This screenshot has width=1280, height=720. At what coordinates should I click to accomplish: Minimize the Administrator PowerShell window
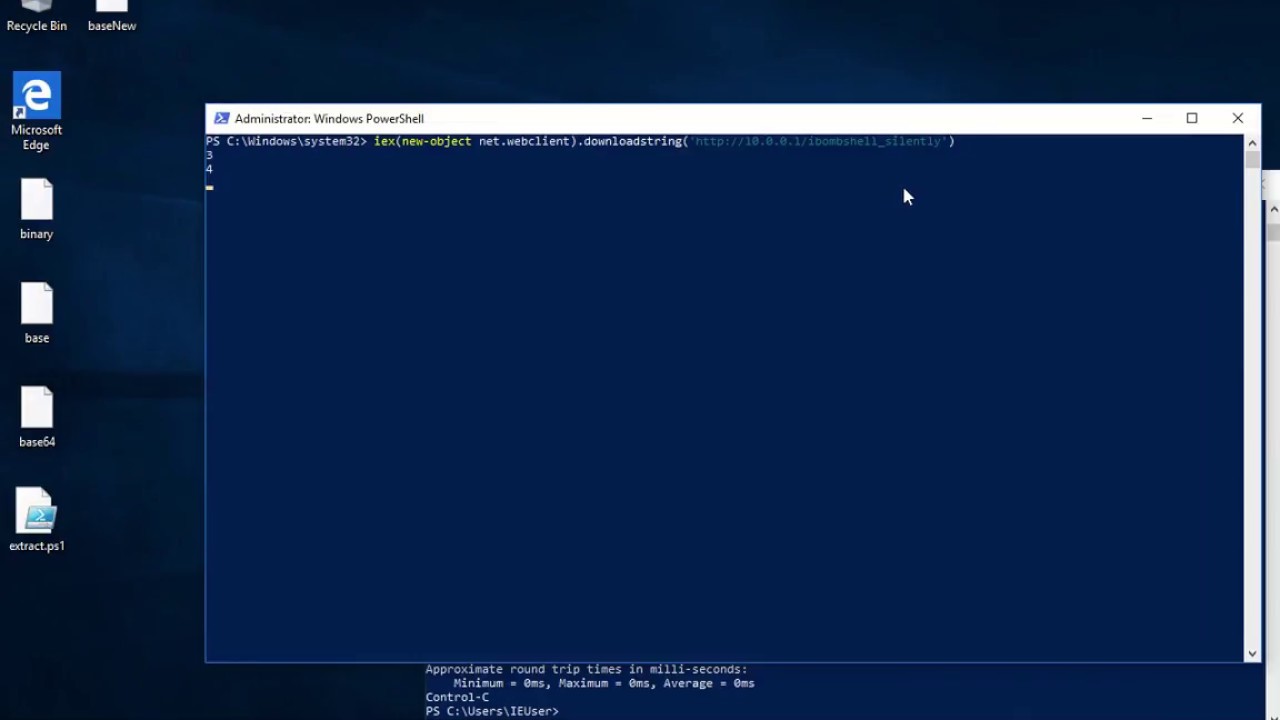[1147, 118]
